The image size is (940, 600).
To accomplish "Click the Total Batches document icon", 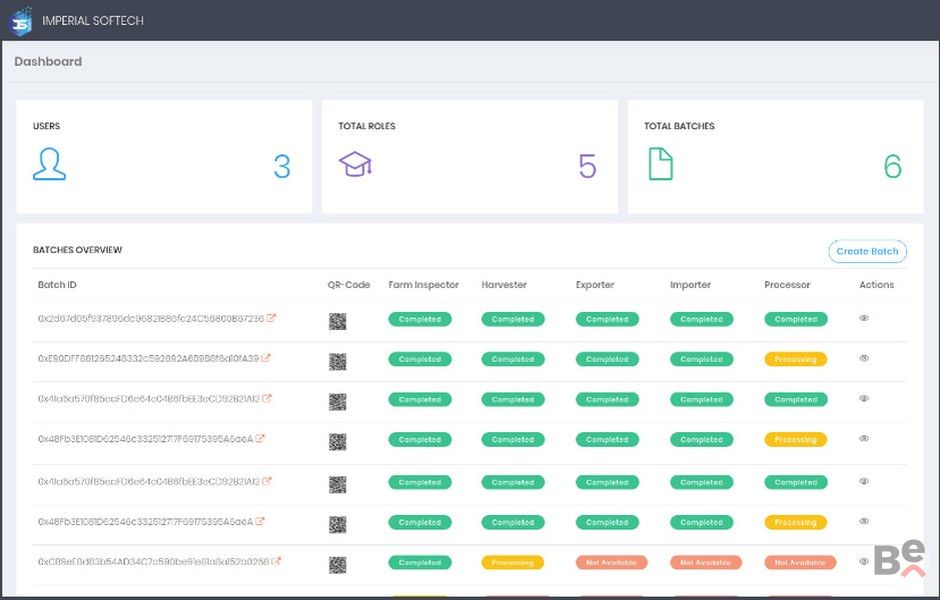I will pyautogui.click(x=661, y=164).
